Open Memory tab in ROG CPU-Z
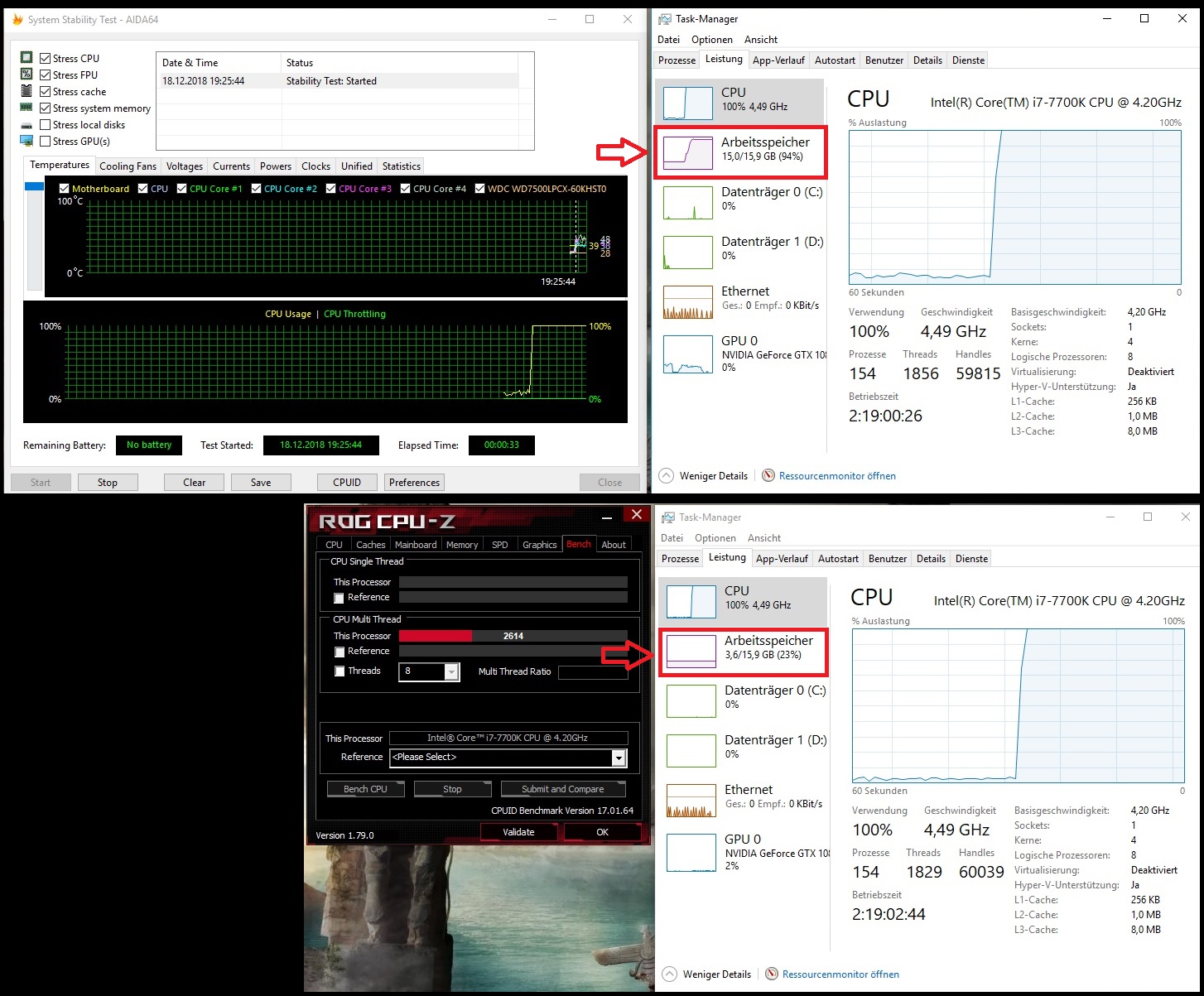Image resolution: width=1204 pixels, height=996 pixels. coord(462,545)
